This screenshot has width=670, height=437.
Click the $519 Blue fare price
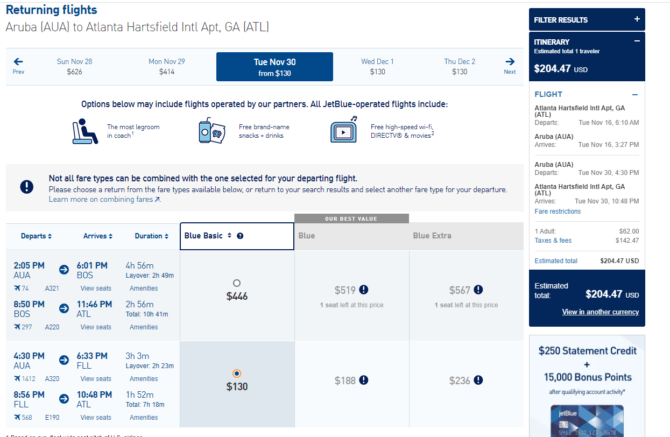tap(345, 290)
